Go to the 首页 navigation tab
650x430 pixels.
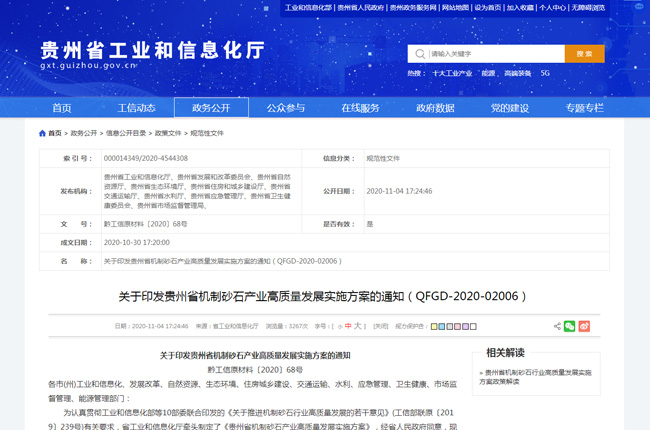pyautogui.click(x=62, y=108)
